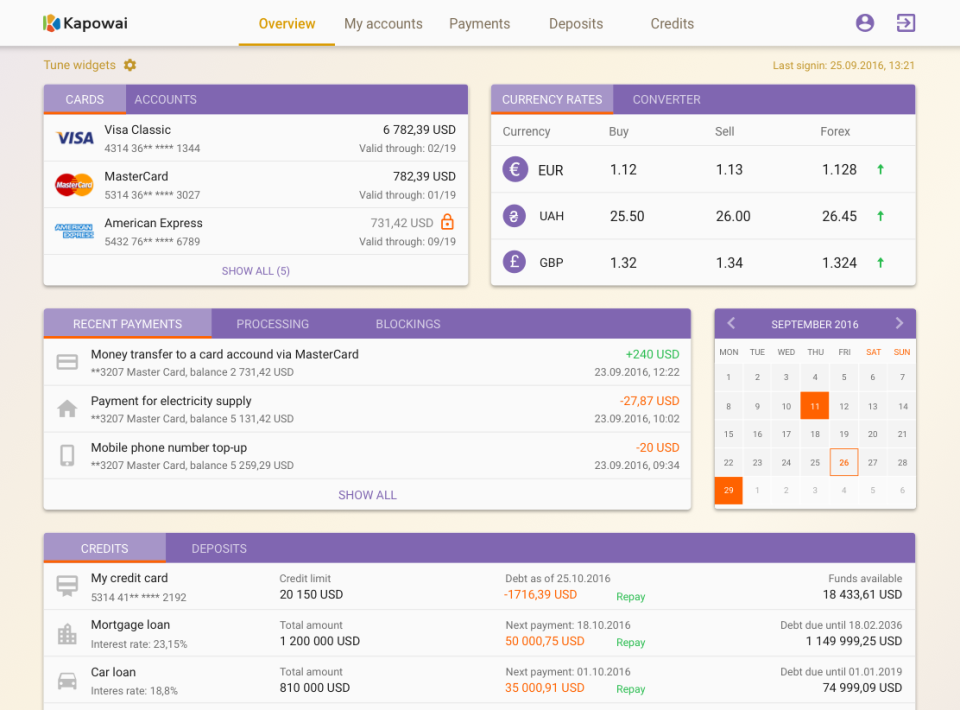Click Tune widgets link
Image resolution: width=960 pixels, height=710 pixels.
click(80, 65)
